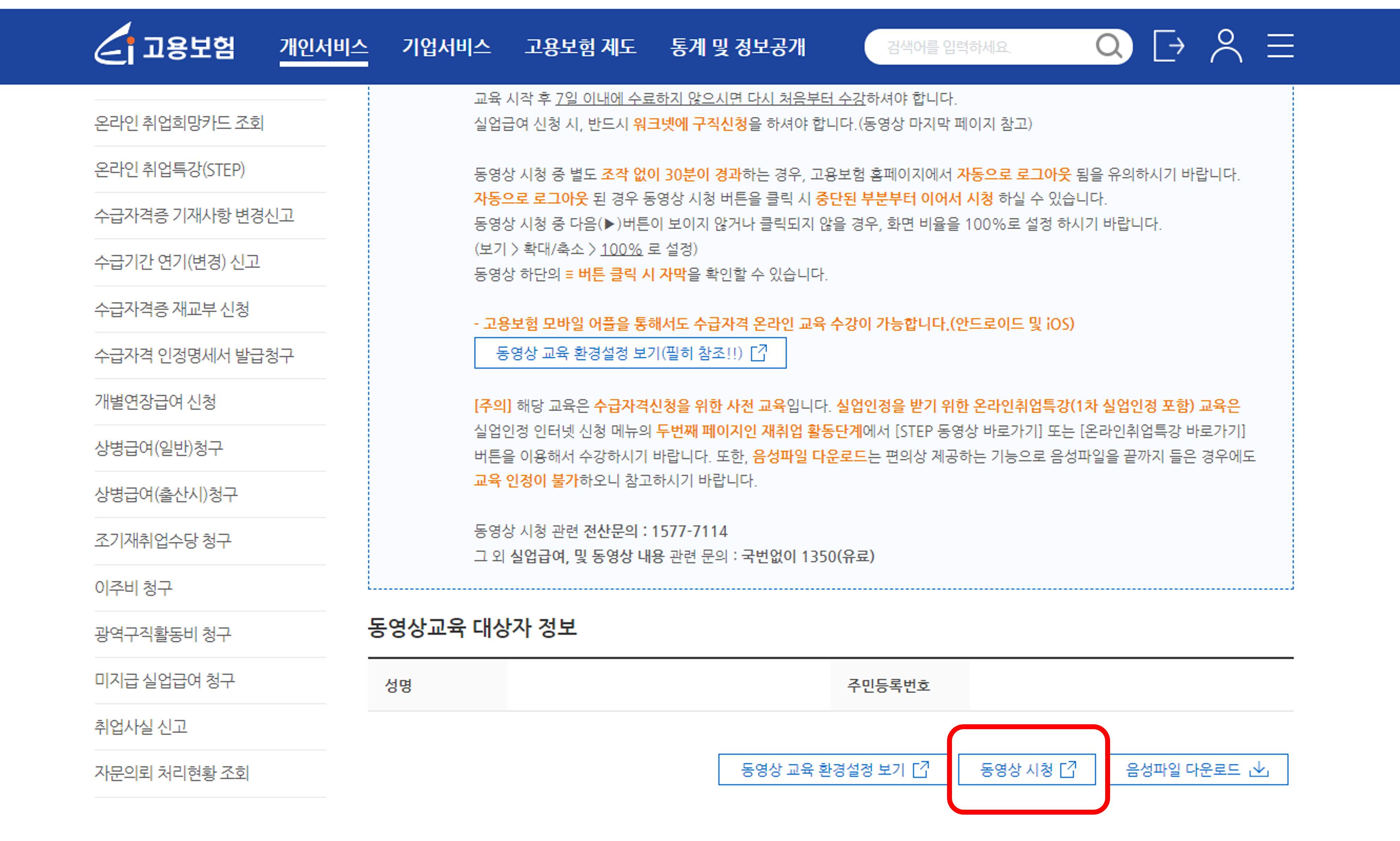Open 자문의뢰 처리현황 조회 link
The width and height of the screenshot is (1400, 841).
pyautogui.click(x=171, y=773)
